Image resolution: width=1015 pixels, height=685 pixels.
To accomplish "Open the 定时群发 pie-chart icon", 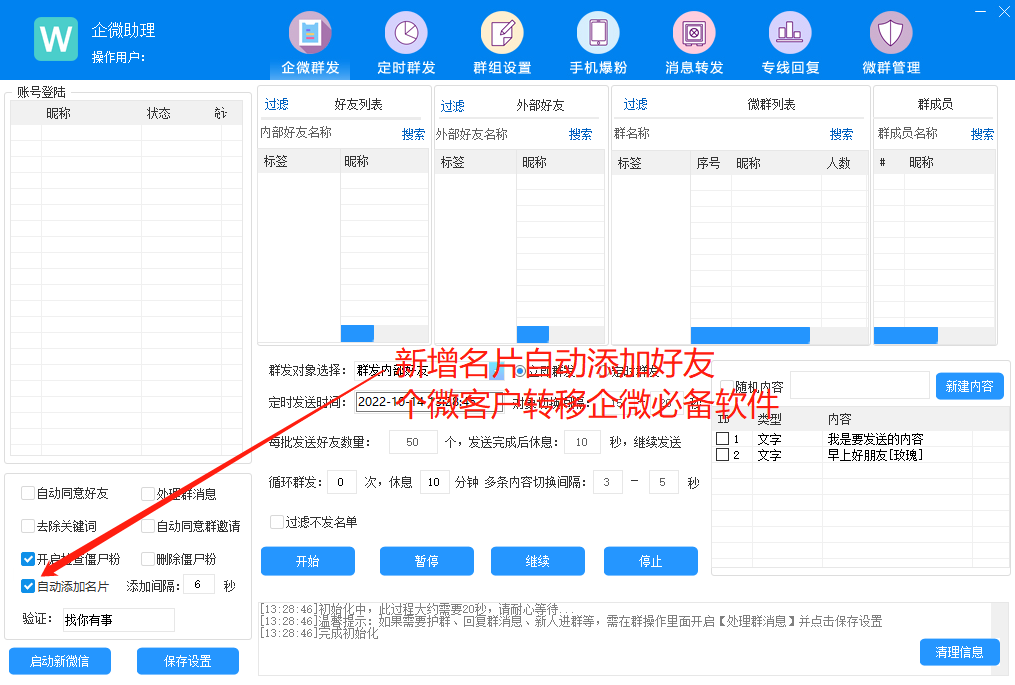I will point(406,33).
